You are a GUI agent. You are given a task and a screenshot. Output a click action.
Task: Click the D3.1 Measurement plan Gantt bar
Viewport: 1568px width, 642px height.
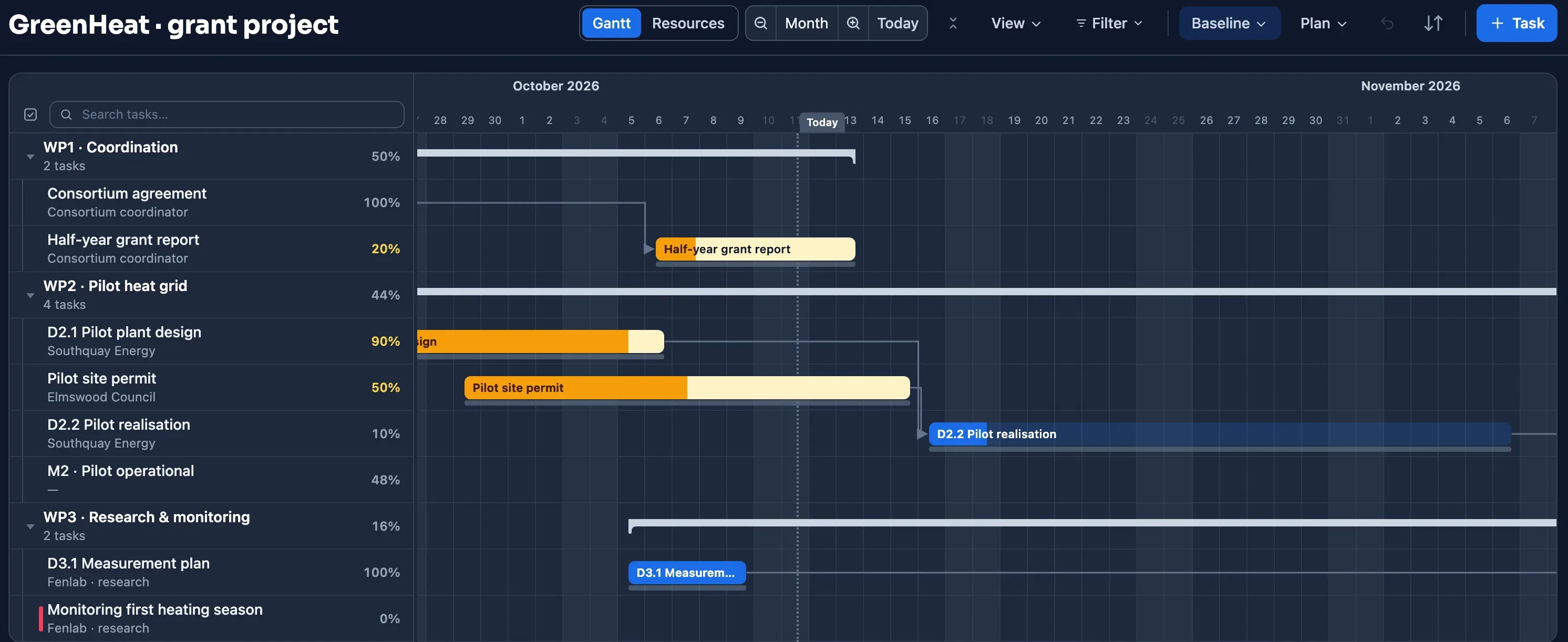687,573
